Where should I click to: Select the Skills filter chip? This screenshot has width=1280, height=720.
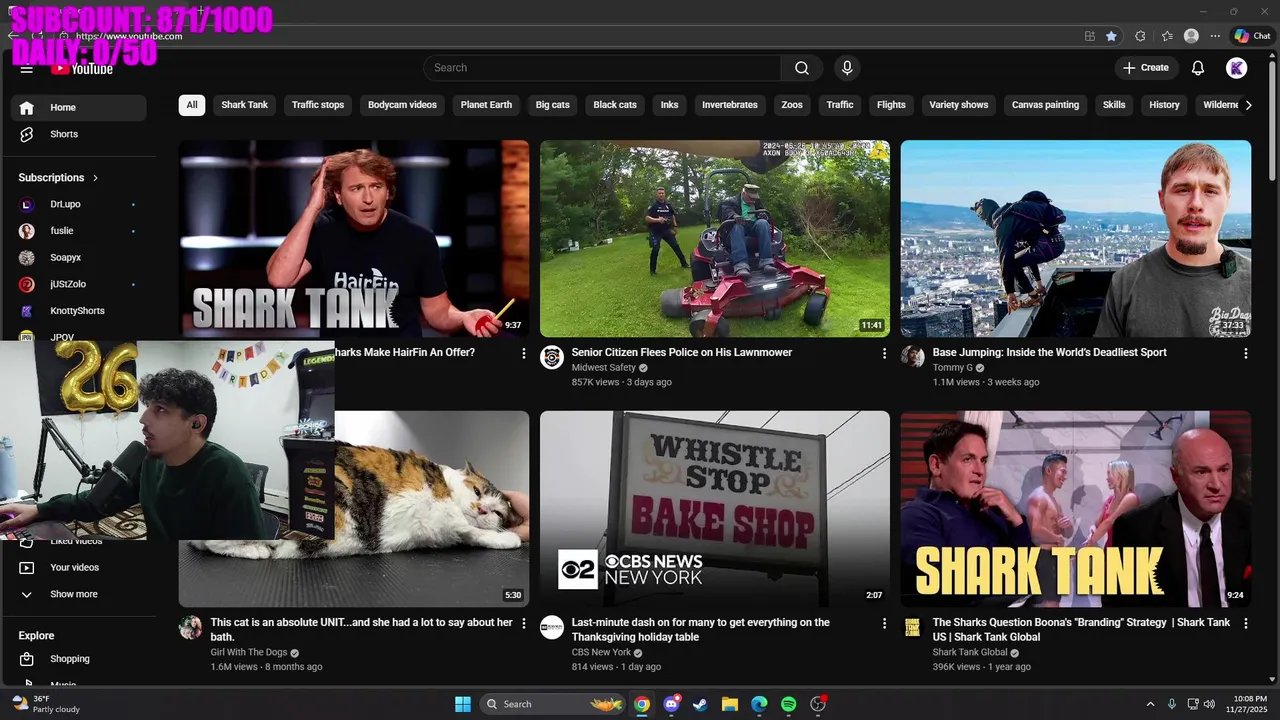pyautogui.click(x=1114, y=105)
